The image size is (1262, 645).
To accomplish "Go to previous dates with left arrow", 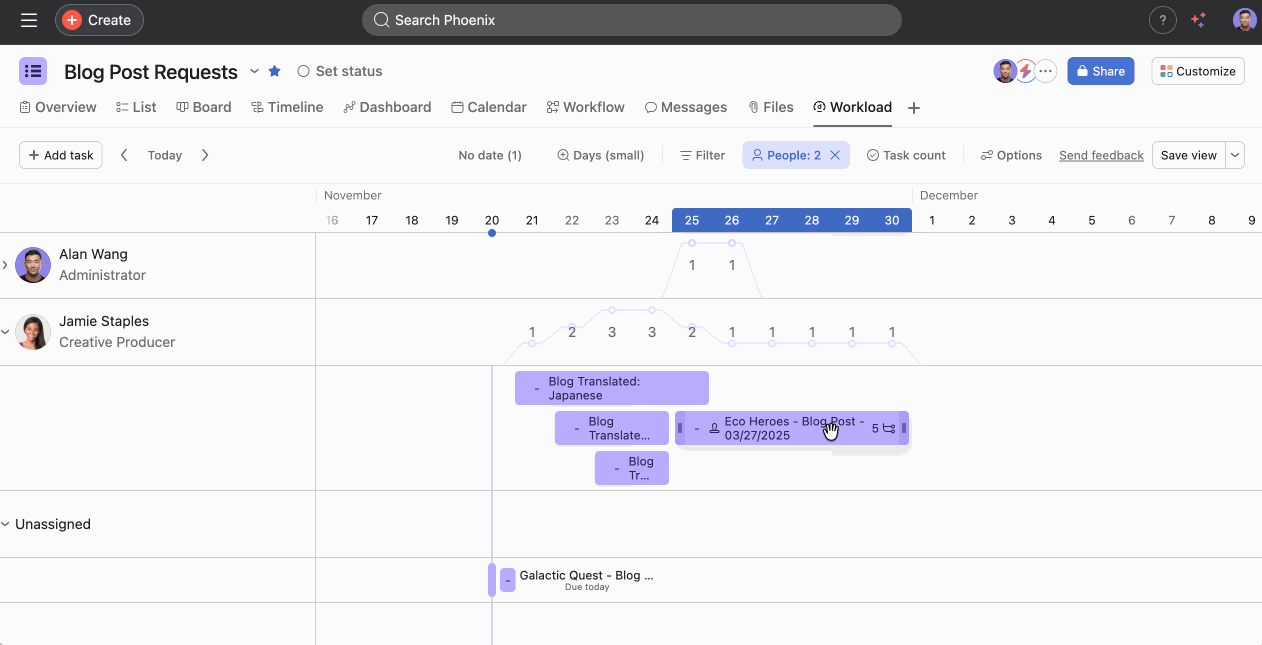I will (x=124, y=155).
